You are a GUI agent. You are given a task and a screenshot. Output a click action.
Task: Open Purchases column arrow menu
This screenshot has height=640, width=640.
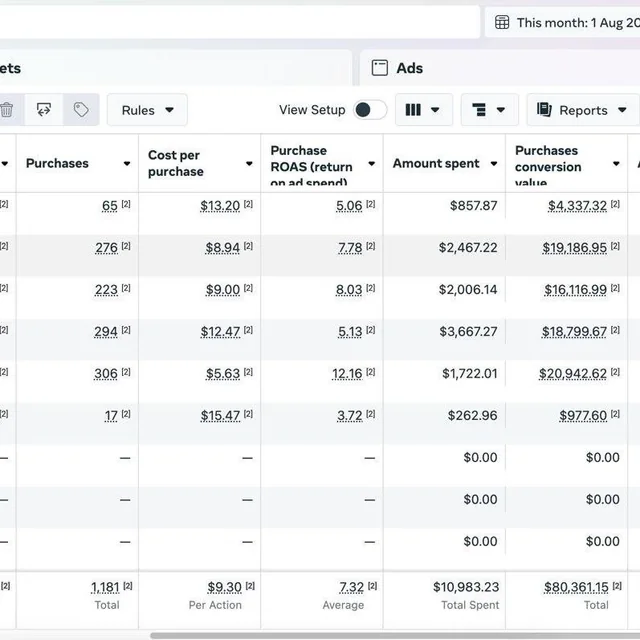pos(127,164)
